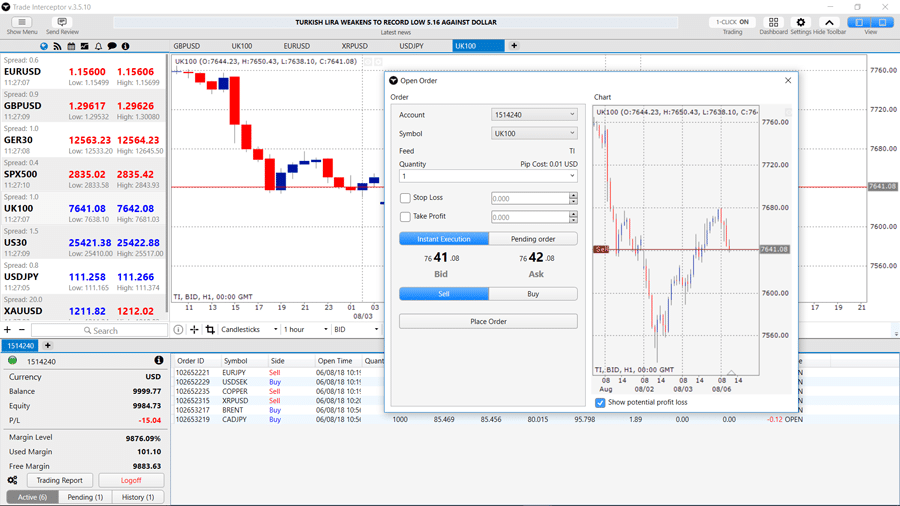This screenshot has height=506, width=900.
Task: Open account gears settings icon near Trading Report
Action: click(13, 480)
